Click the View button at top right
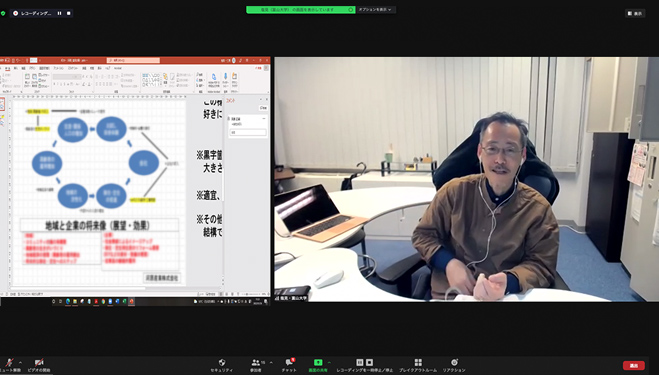 635,13
